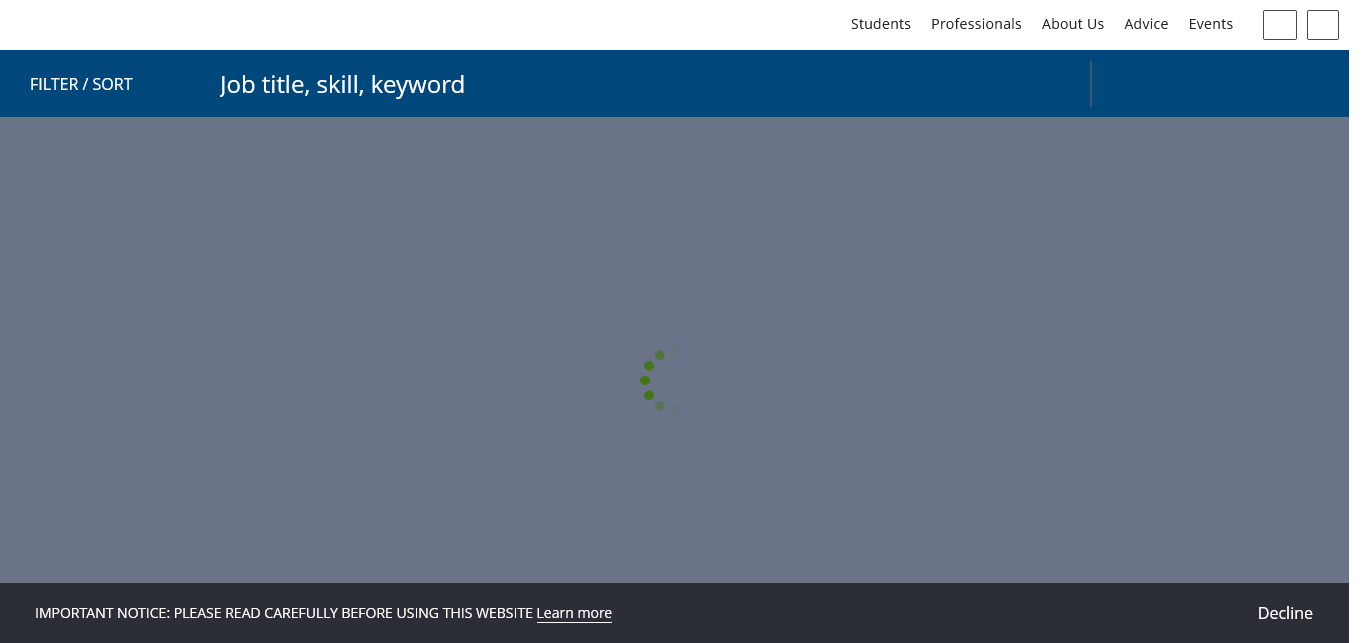1366x643 pixels.
Task: Expand the FILTER / SORT panel
Action: click(81, 84)
